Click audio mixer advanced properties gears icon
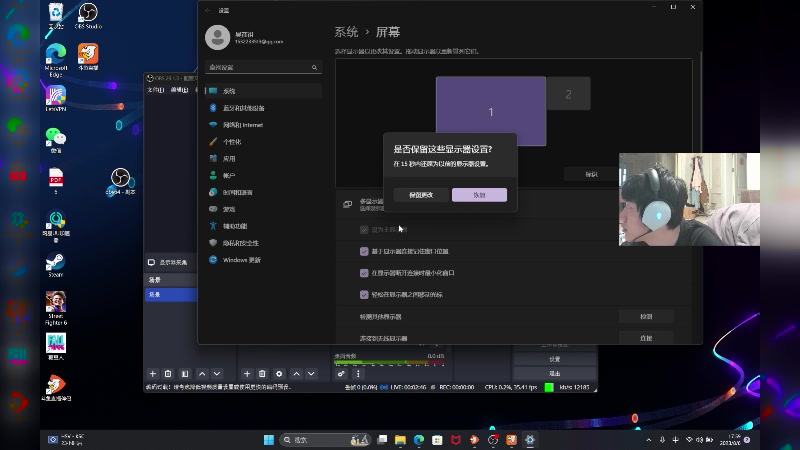Screen dimensions: 800x450 pos(341,374)
